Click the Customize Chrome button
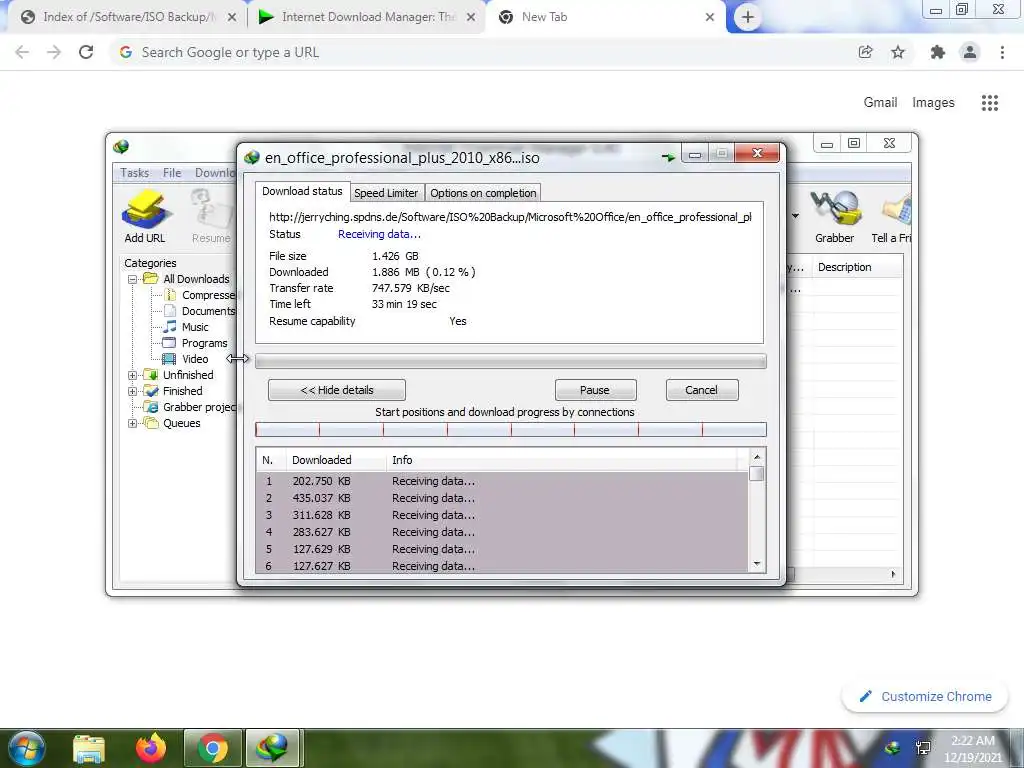 pos(925,697)
